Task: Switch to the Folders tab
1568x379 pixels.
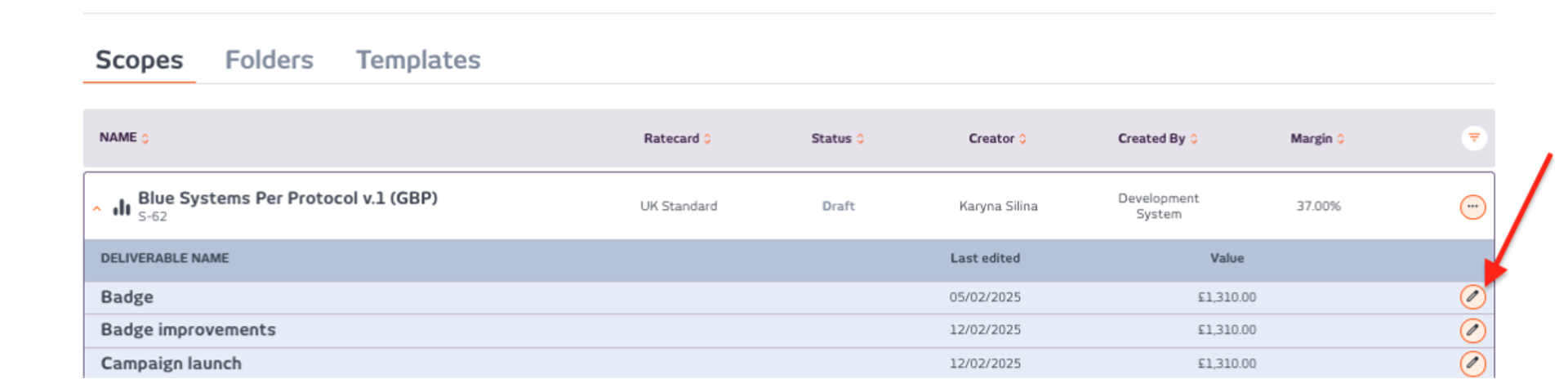Action: 269,60
